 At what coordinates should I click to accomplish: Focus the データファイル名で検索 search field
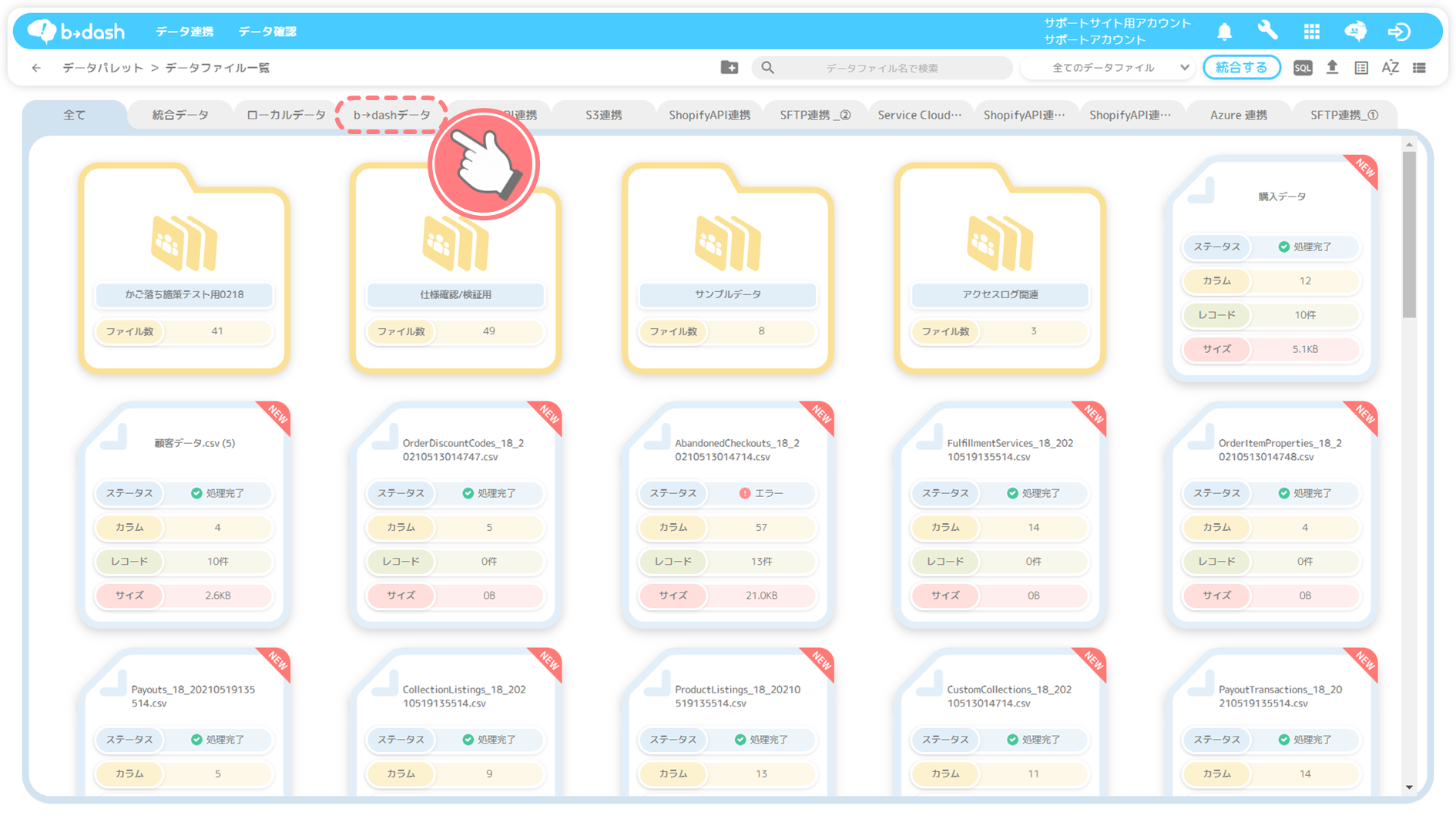[882, 68]
